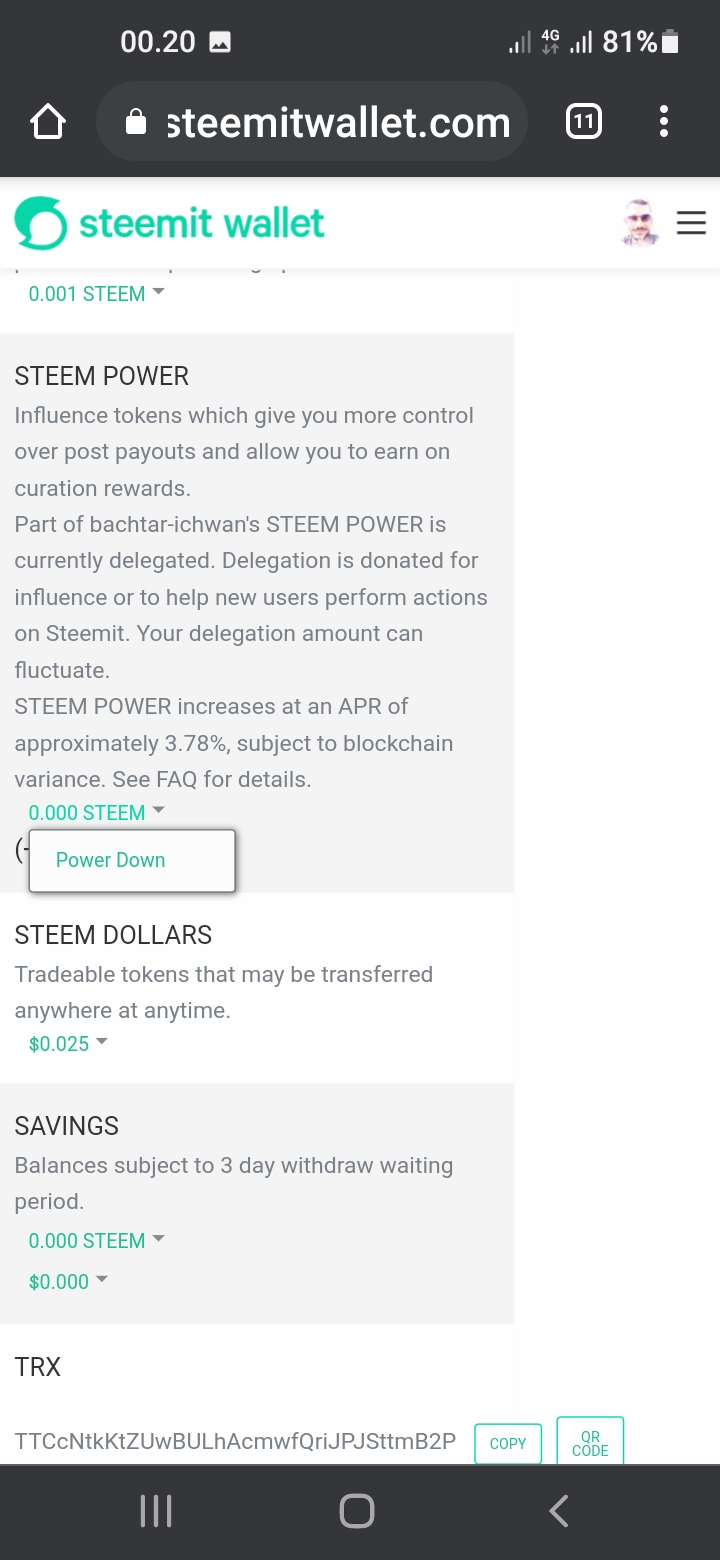
Task: Expand the 0.001 STEEM balance dropdown
Action: pyautogui.click(x=96, y=294)
